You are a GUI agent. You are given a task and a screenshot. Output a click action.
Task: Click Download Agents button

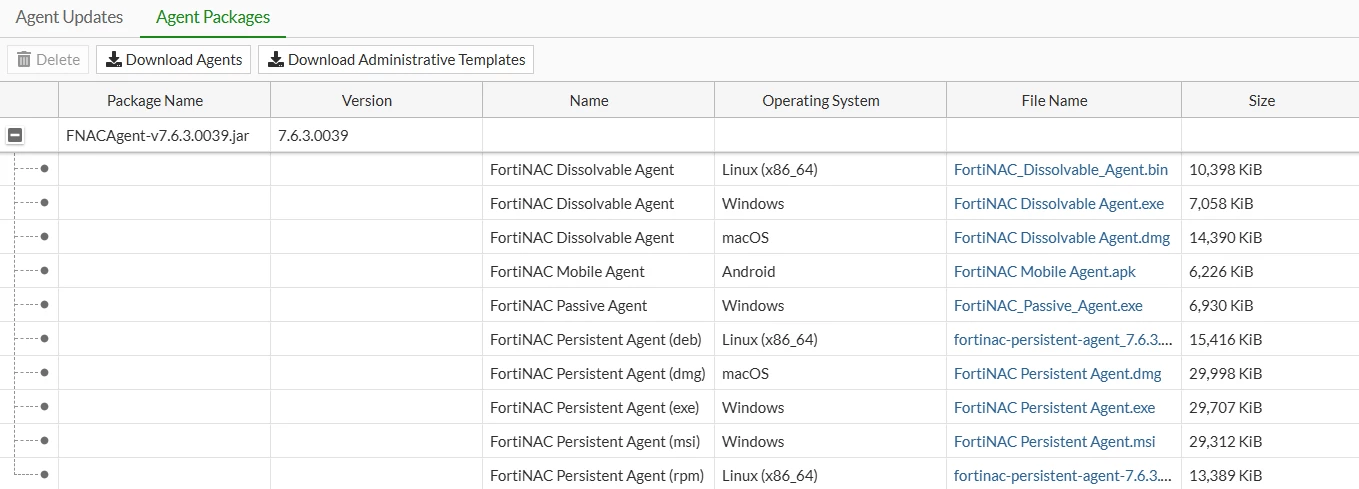[173, 59]
